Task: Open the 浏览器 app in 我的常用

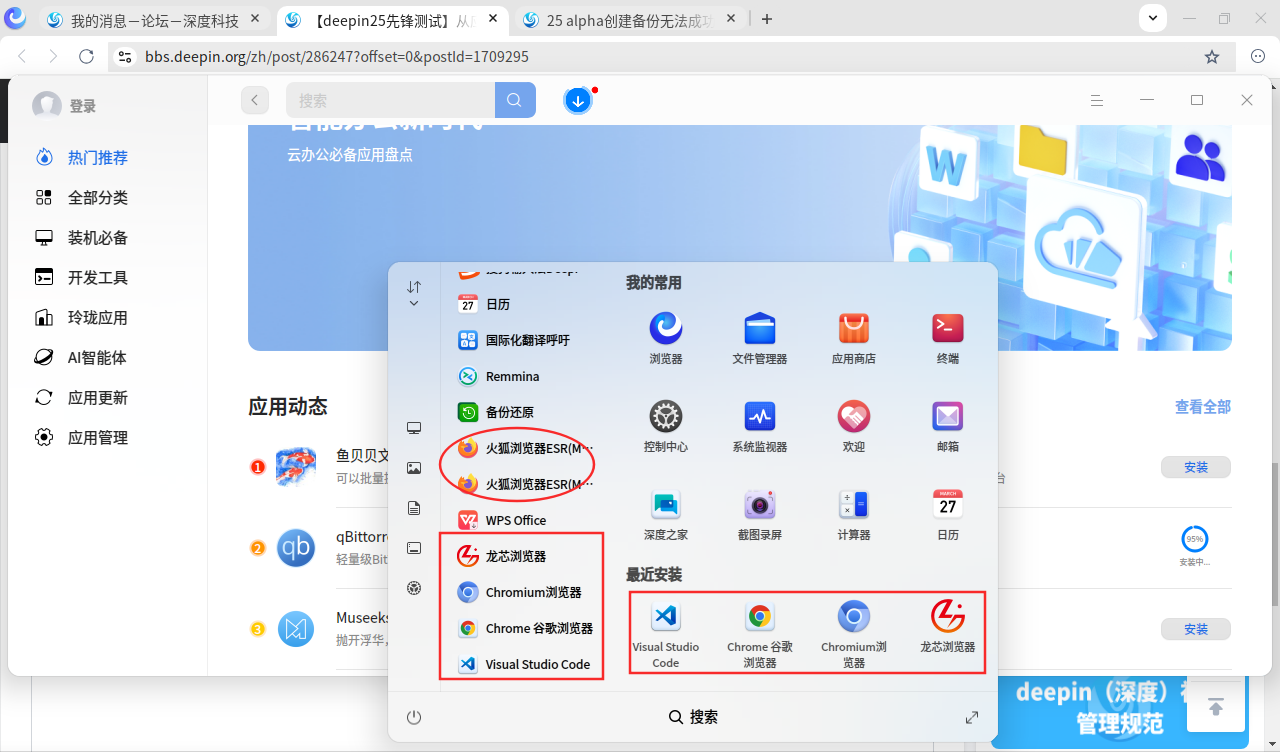Action: 666,328
